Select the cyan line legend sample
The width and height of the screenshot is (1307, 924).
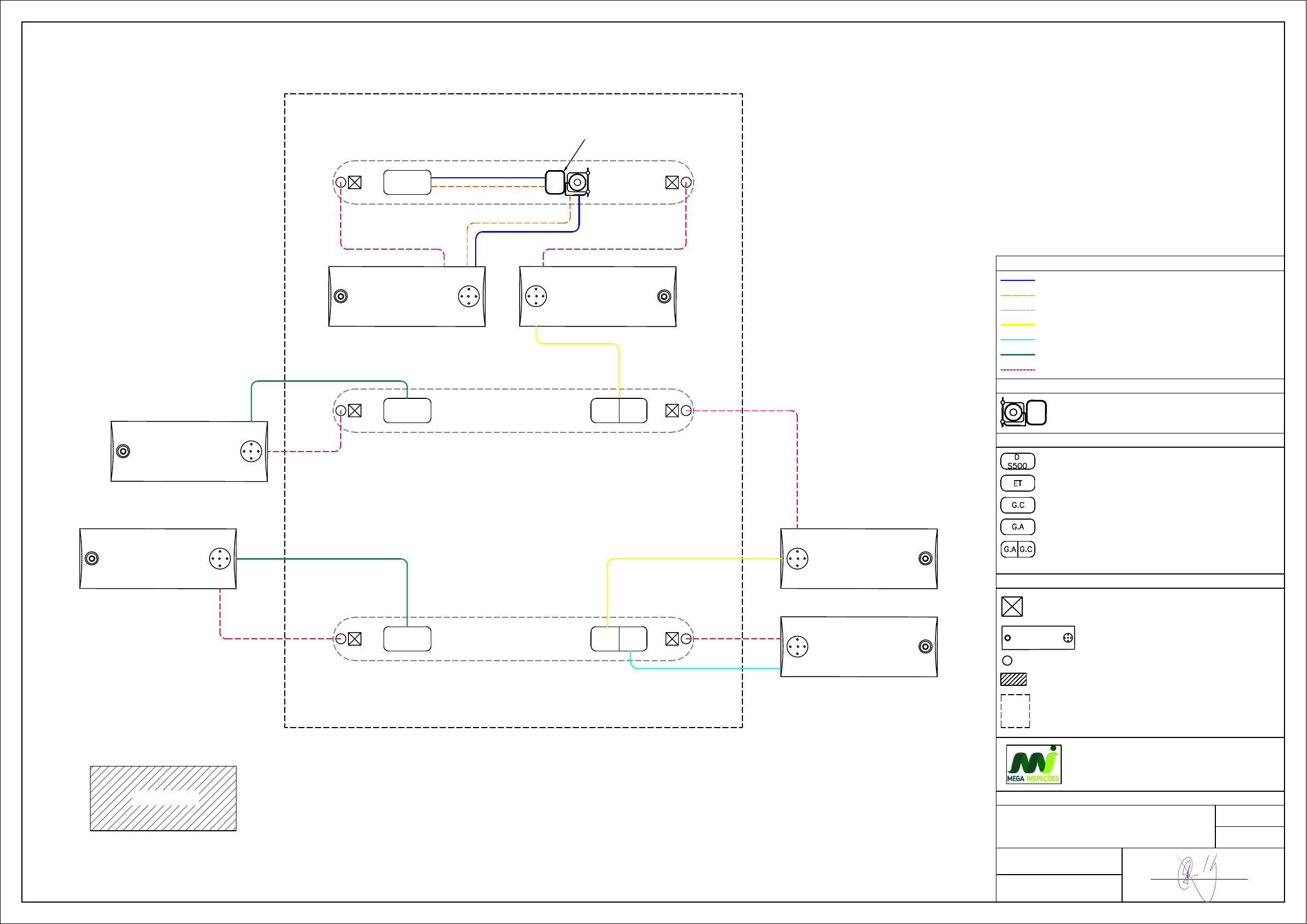pos(1017,339)
